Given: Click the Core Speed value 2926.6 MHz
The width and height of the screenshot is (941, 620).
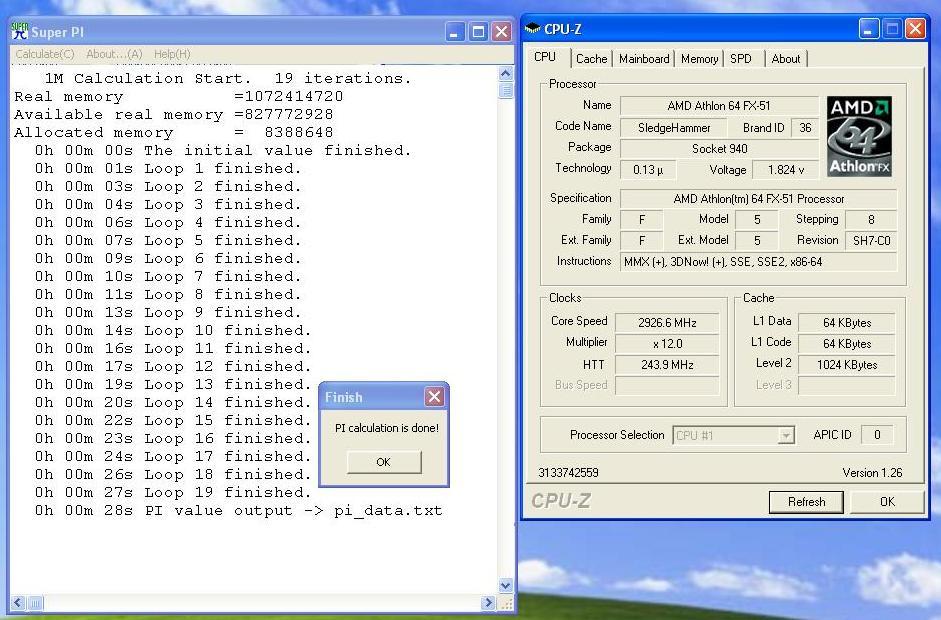Looking at the screenshot, I should (667, 323).
